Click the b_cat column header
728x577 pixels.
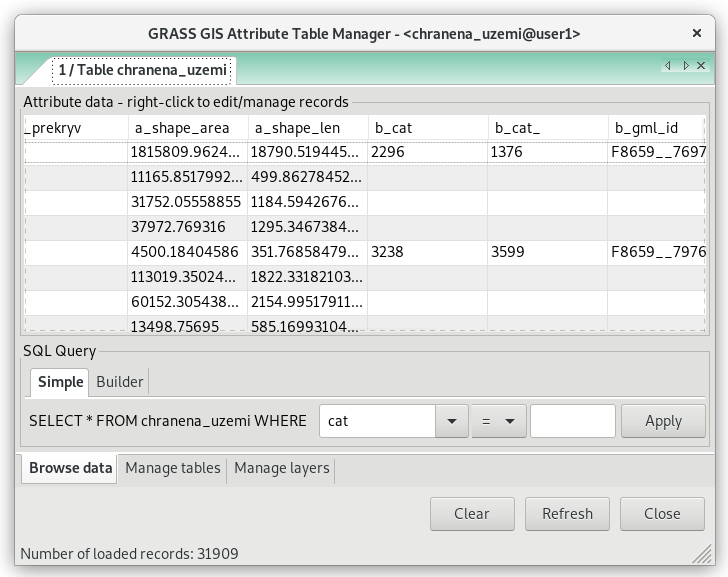[428, 128]
